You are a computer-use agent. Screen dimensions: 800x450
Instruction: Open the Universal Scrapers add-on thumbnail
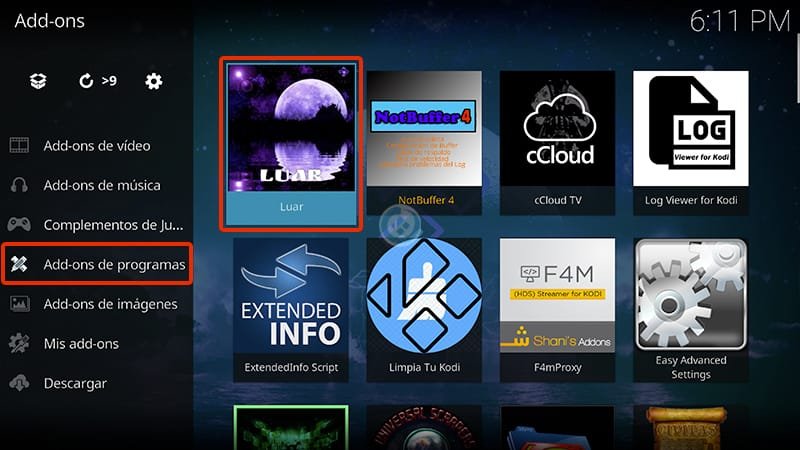[x=424, y=428]
